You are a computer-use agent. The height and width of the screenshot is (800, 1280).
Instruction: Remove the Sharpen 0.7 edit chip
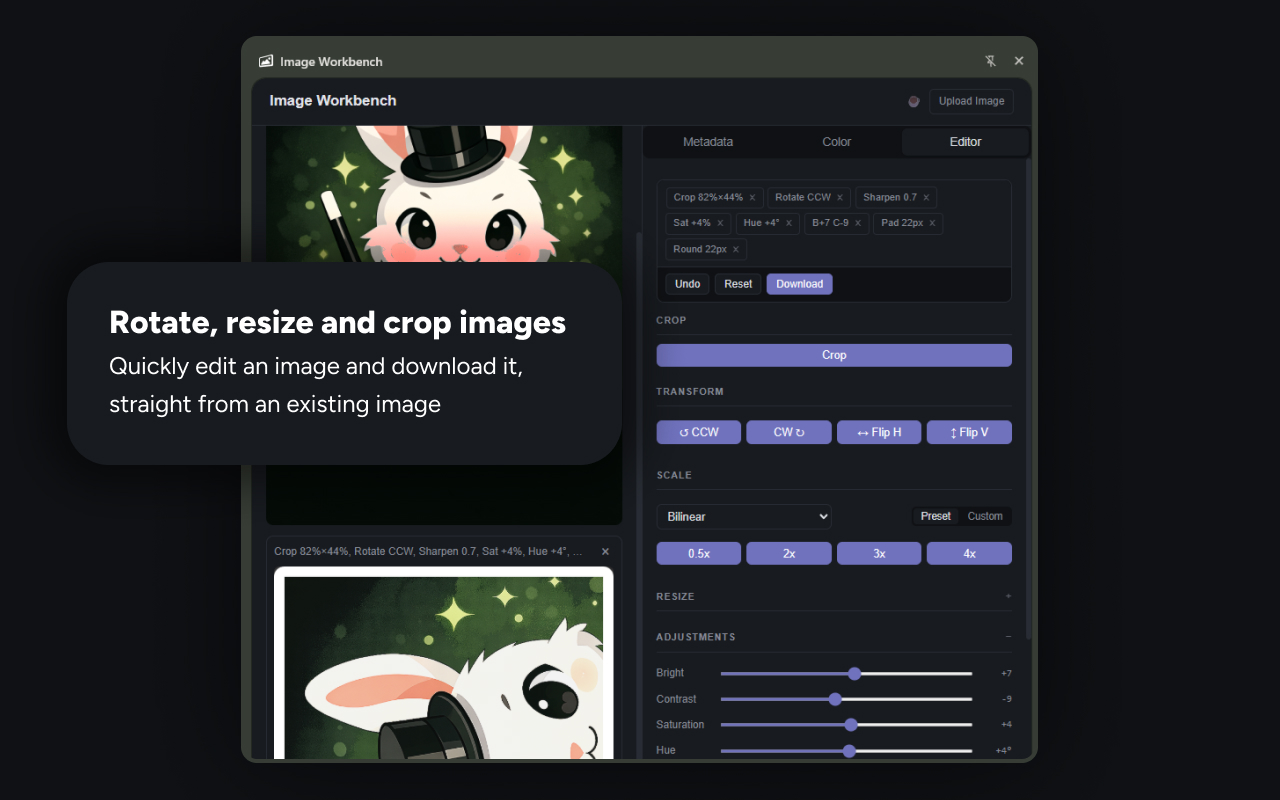(926, 197)
